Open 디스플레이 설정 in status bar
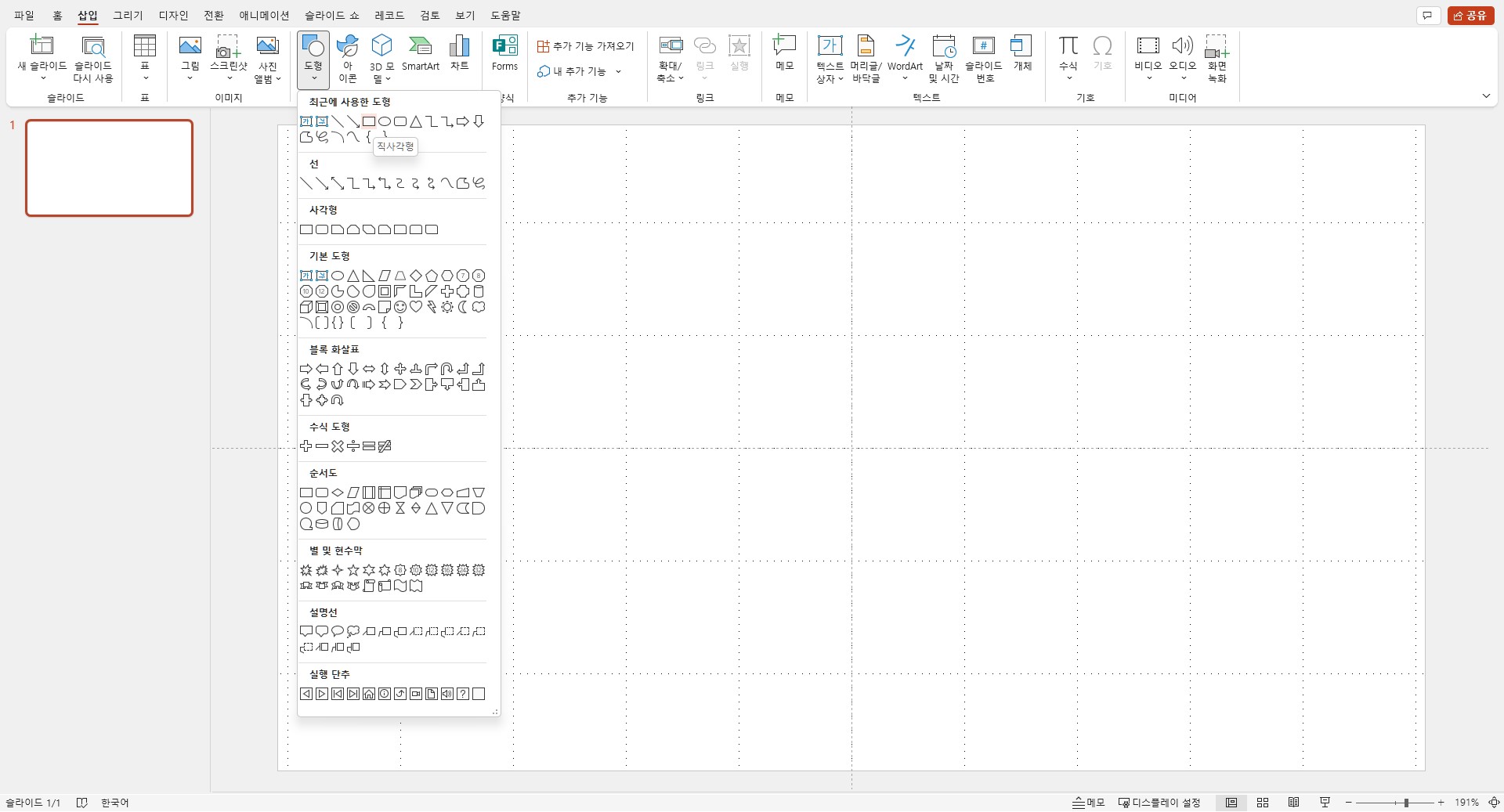The width and height of the screenshot is (1504, 812). (1159, 803)
